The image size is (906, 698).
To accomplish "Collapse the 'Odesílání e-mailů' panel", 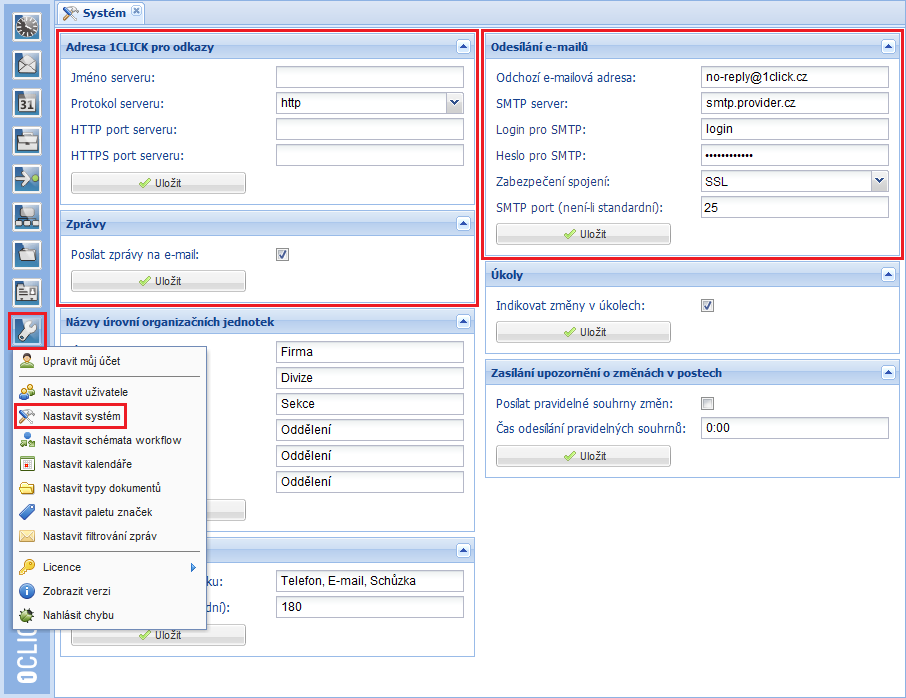I will [x=887, y=46].
